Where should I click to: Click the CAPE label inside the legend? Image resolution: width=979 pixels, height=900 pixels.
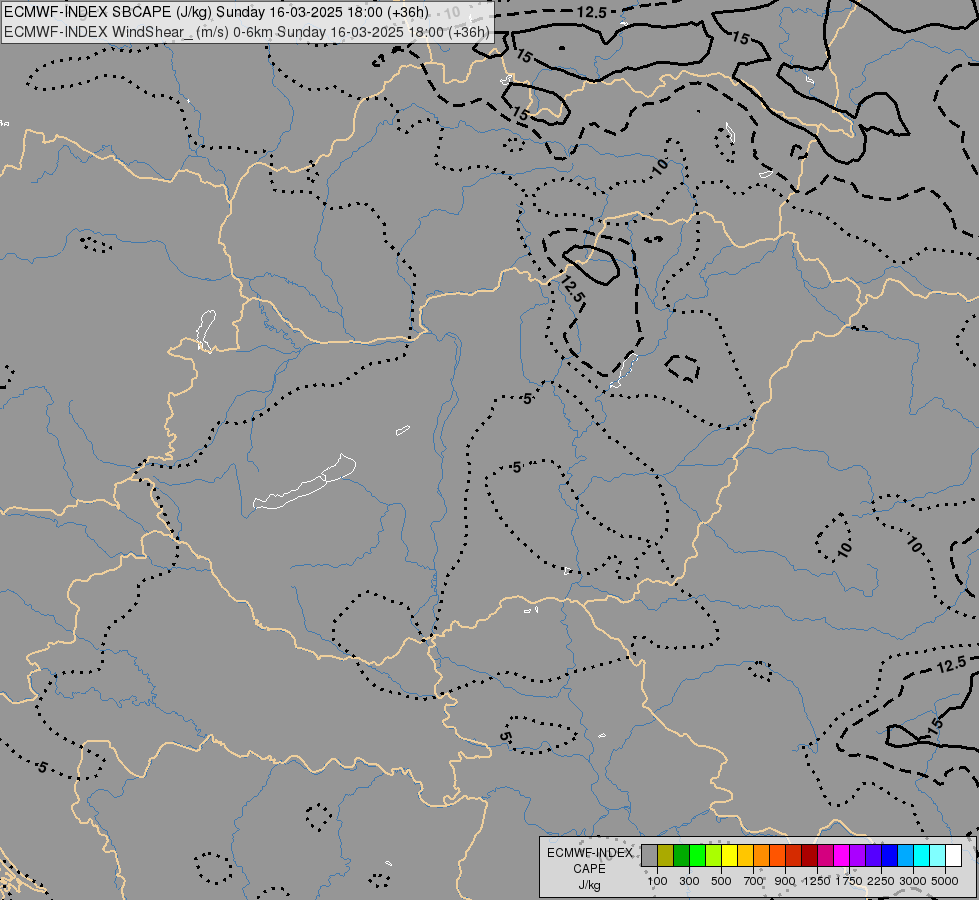tap(589, 869)
